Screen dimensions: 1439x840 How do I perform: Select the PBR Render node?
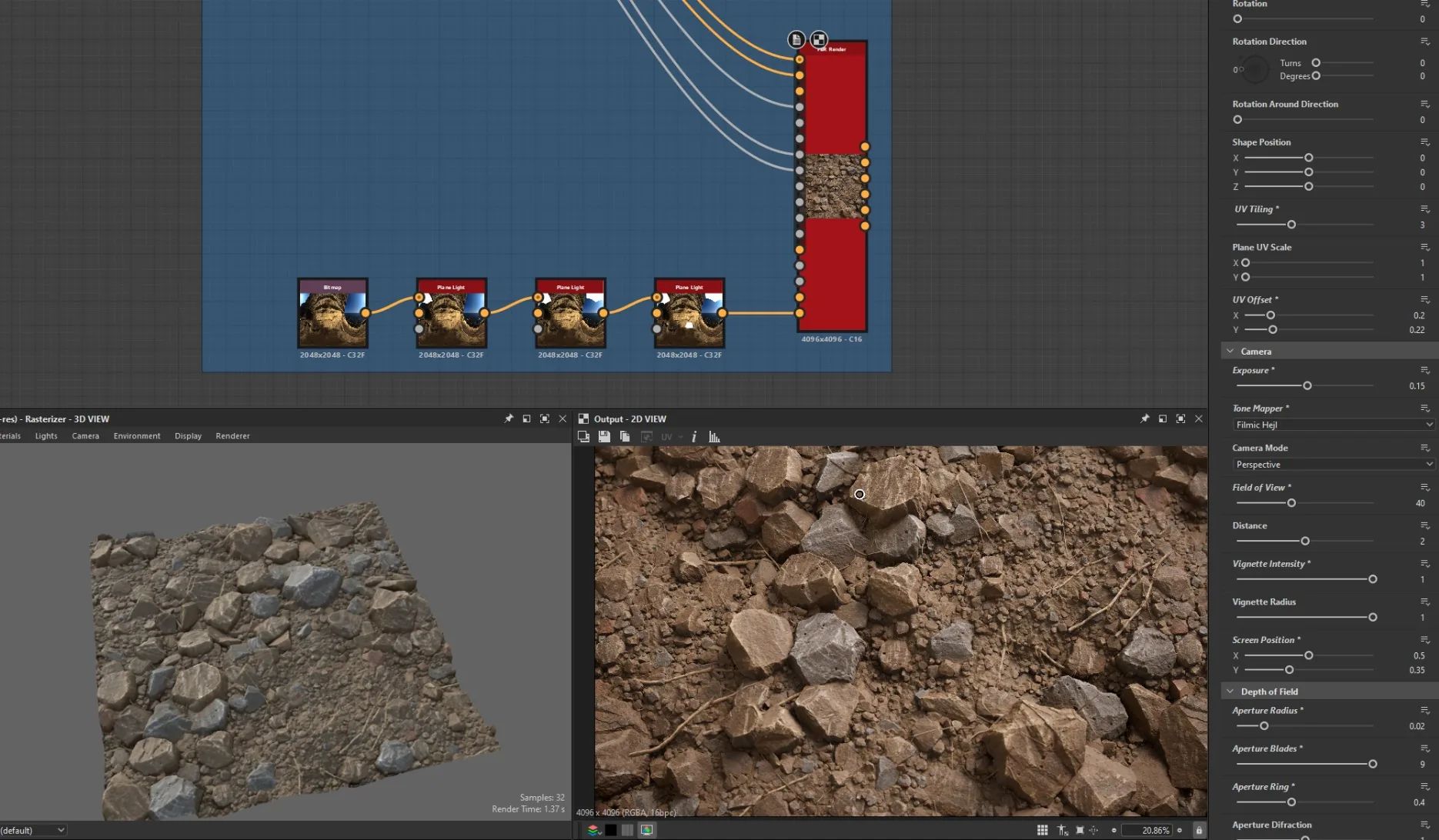point(832,187)
